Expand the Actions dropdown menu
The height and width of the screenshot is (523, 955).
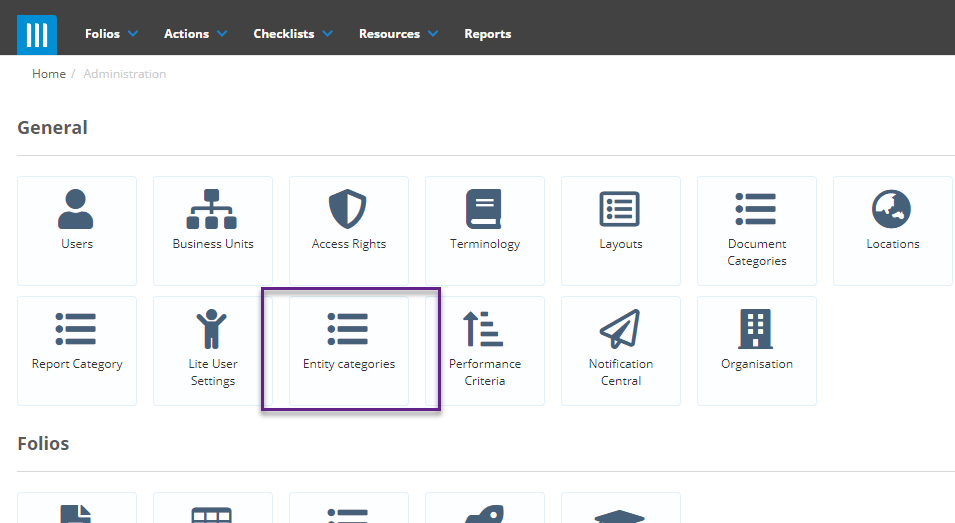click(x=196, y=33)
